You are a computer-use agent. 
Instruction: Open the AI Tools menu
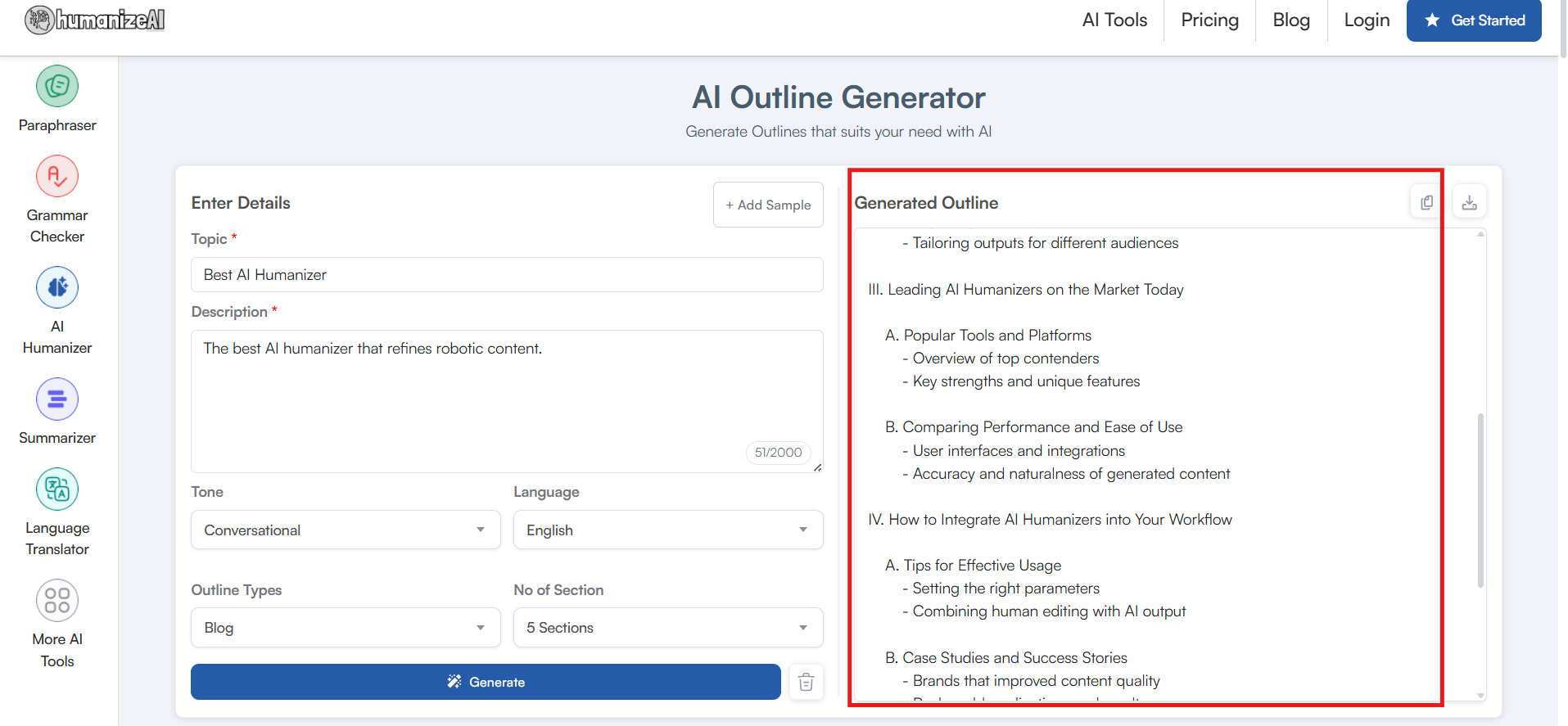[1114, 20]
